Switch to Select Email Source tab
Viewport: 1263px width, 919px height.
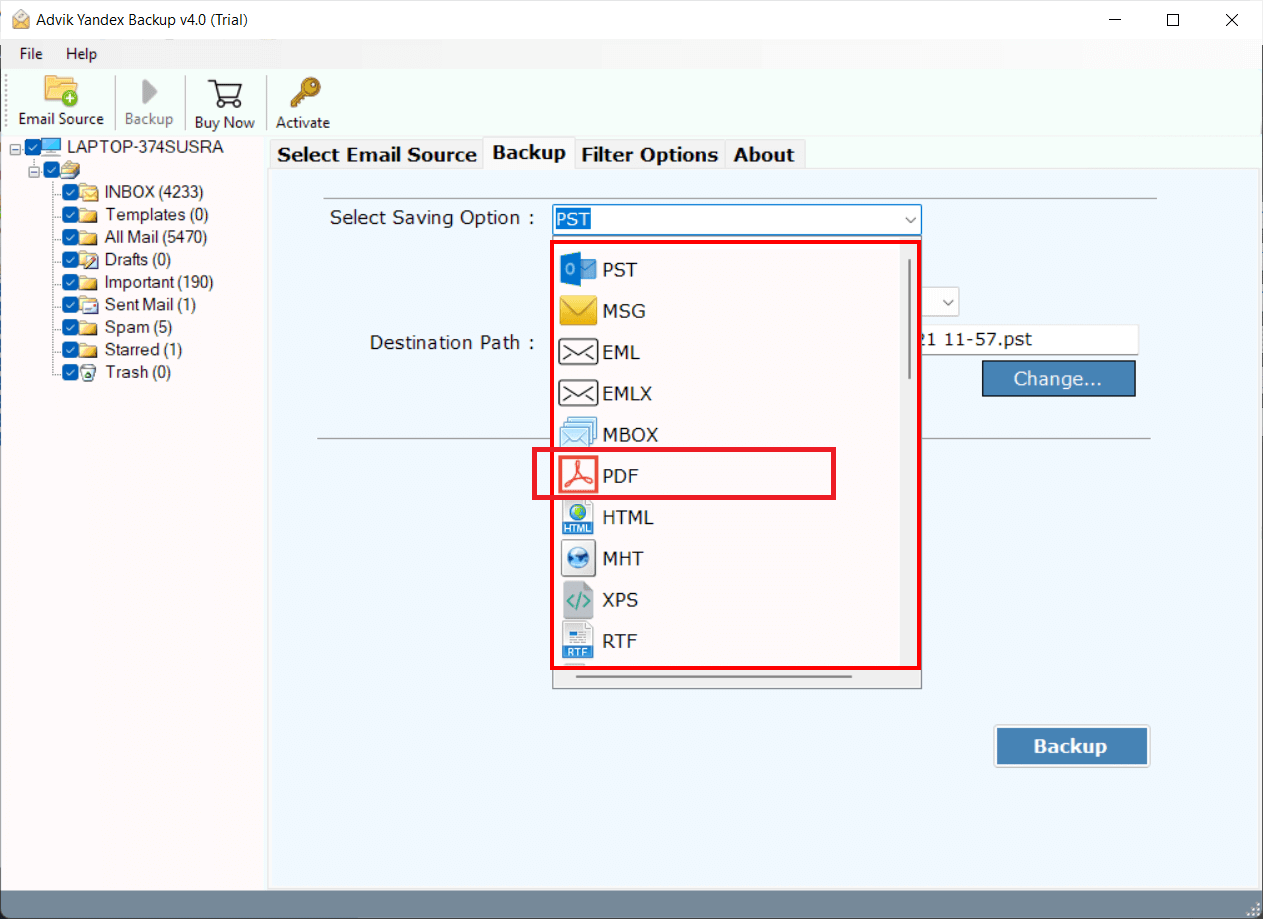[377, 154]
